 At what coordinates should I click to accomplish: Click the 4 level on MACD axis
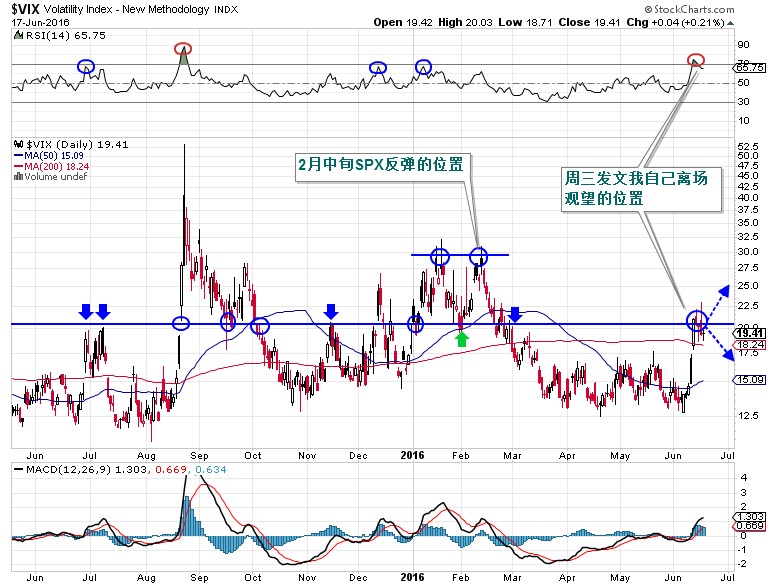(x=744, y=478)
